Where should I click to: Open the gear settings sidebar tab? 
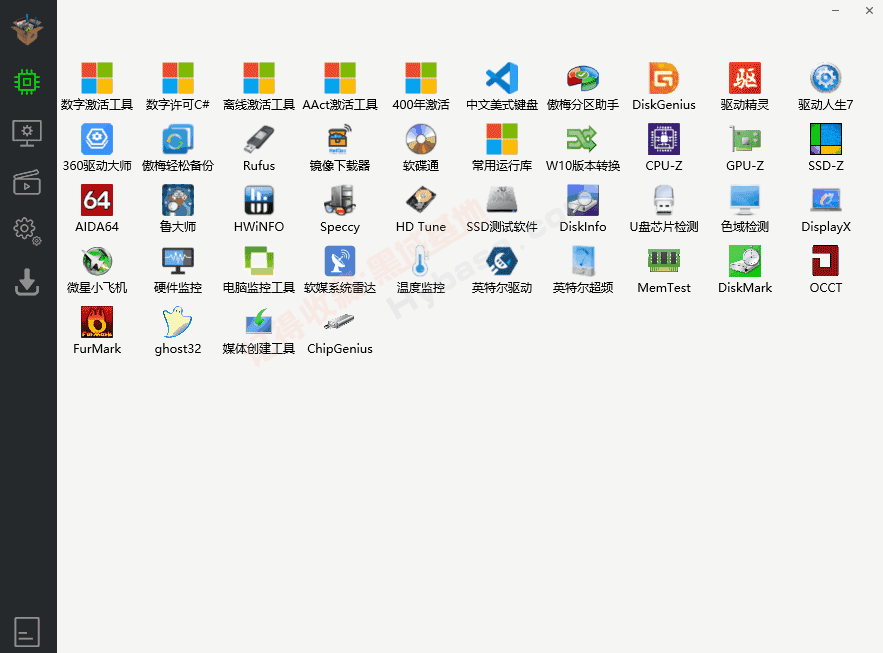(x=27, y=231)
